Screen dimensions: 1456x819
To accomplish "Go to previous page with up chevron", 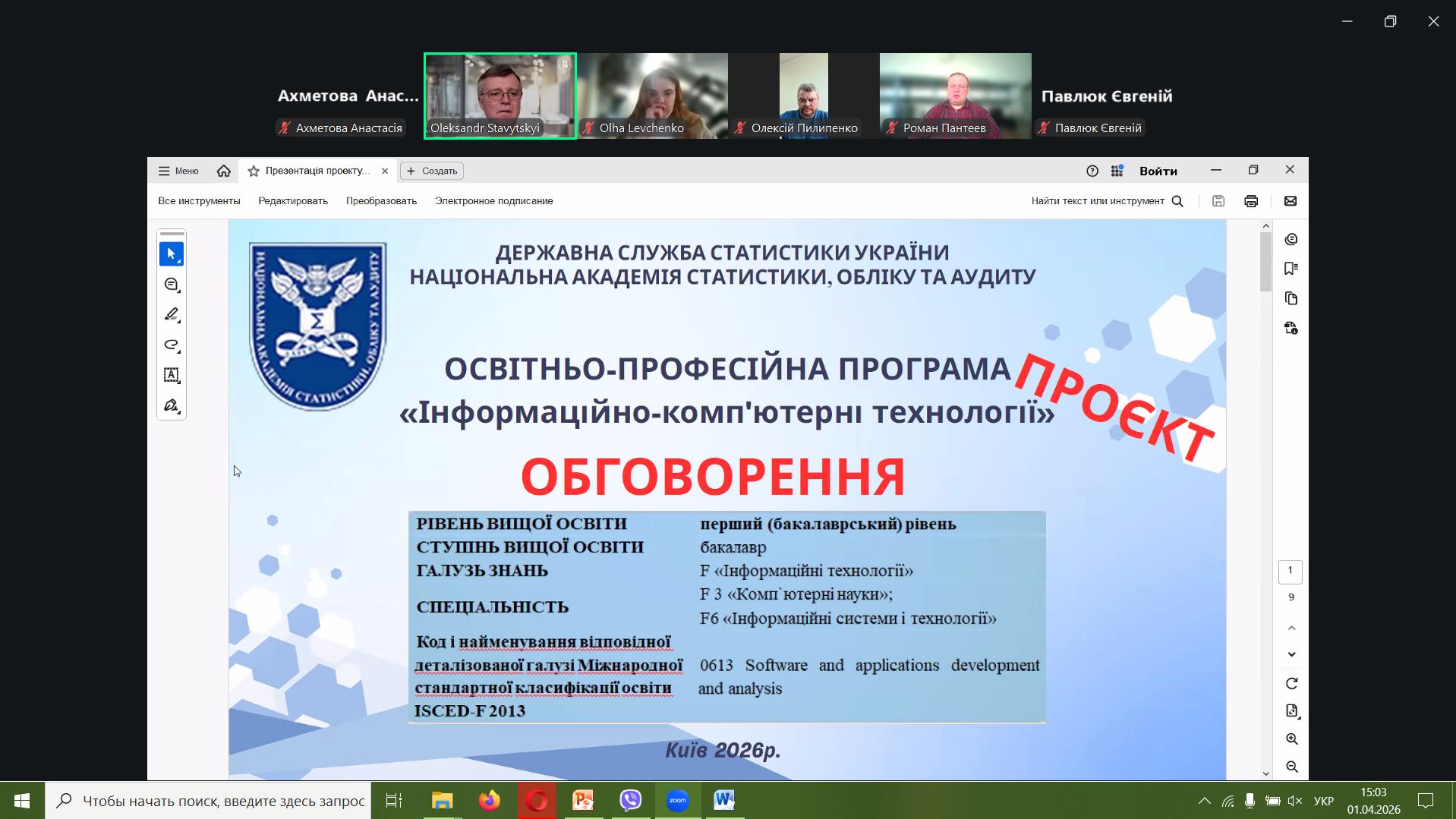I will point(1291,628).
